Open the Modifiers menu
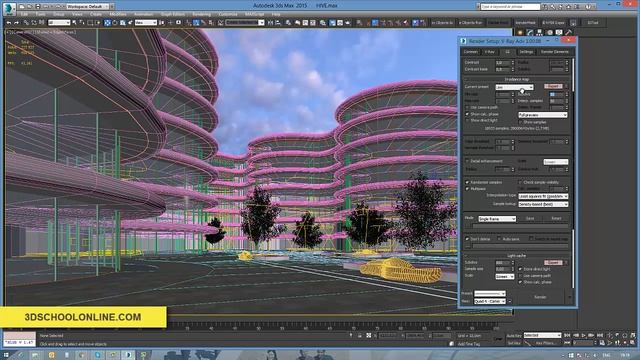 tap(118, 14)
